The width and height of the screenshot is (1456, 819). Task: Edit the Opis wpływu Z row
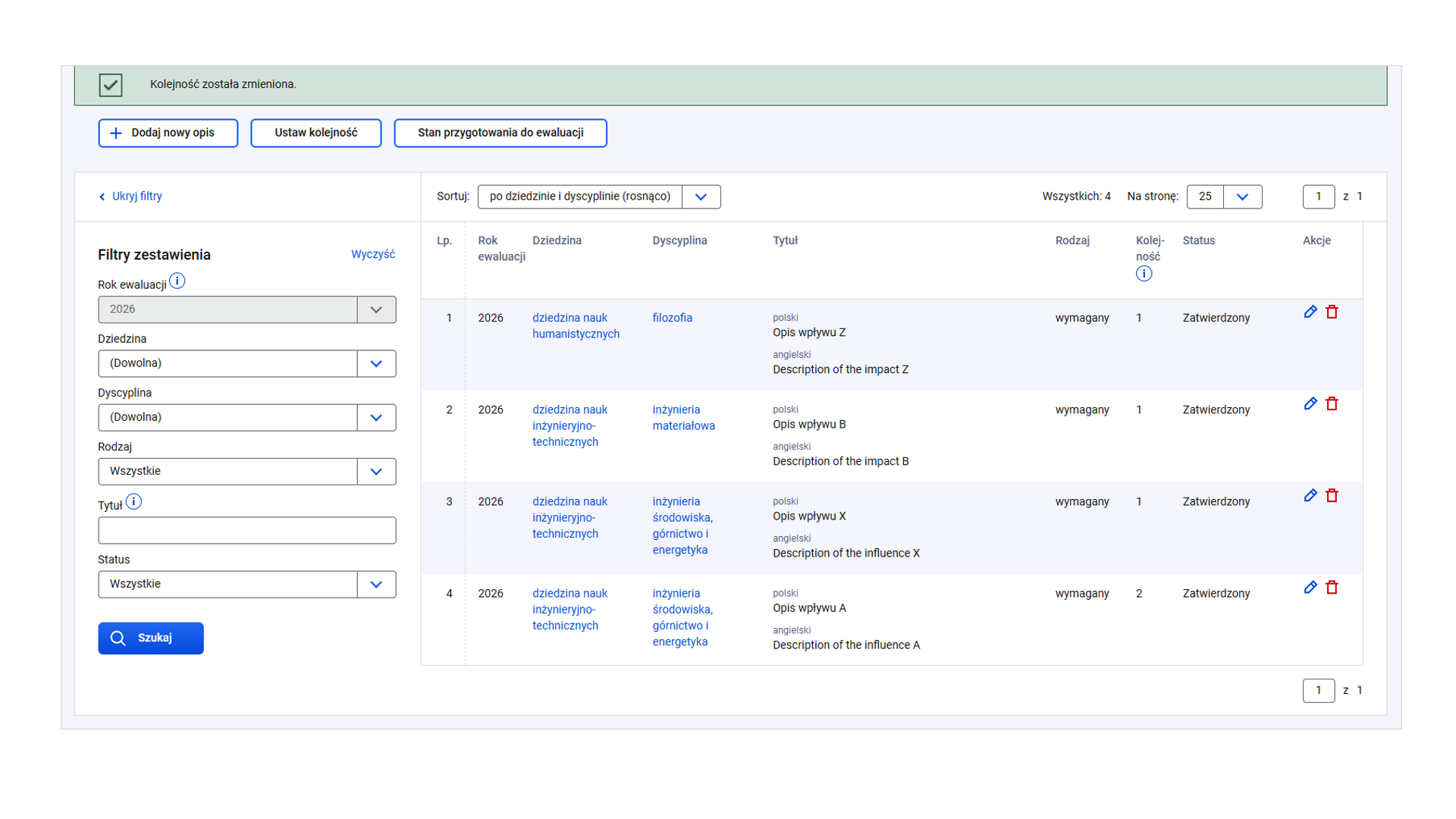(1310, 312)
